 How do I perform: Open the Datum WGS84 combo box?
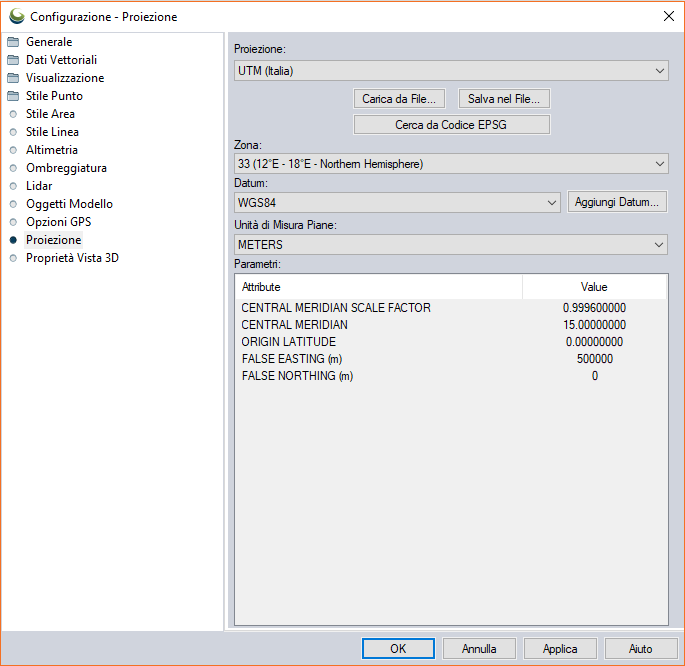397,202
